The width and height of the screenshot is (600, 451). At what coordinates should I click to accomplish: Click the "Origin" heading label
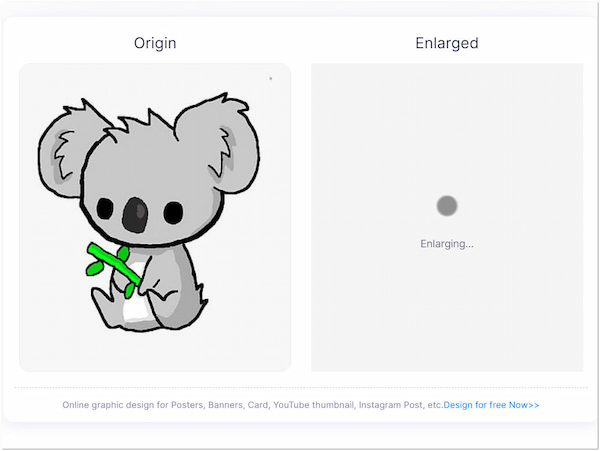point(155,43)
